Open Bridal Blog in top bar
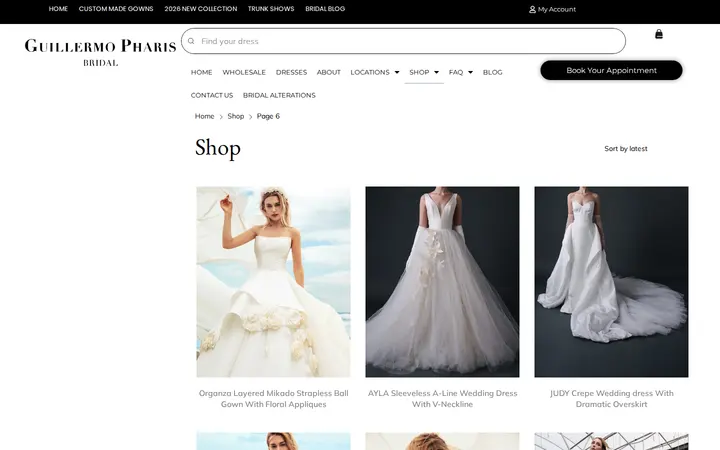The width and height of the screenshot is (720, 450). coord(325,9)
